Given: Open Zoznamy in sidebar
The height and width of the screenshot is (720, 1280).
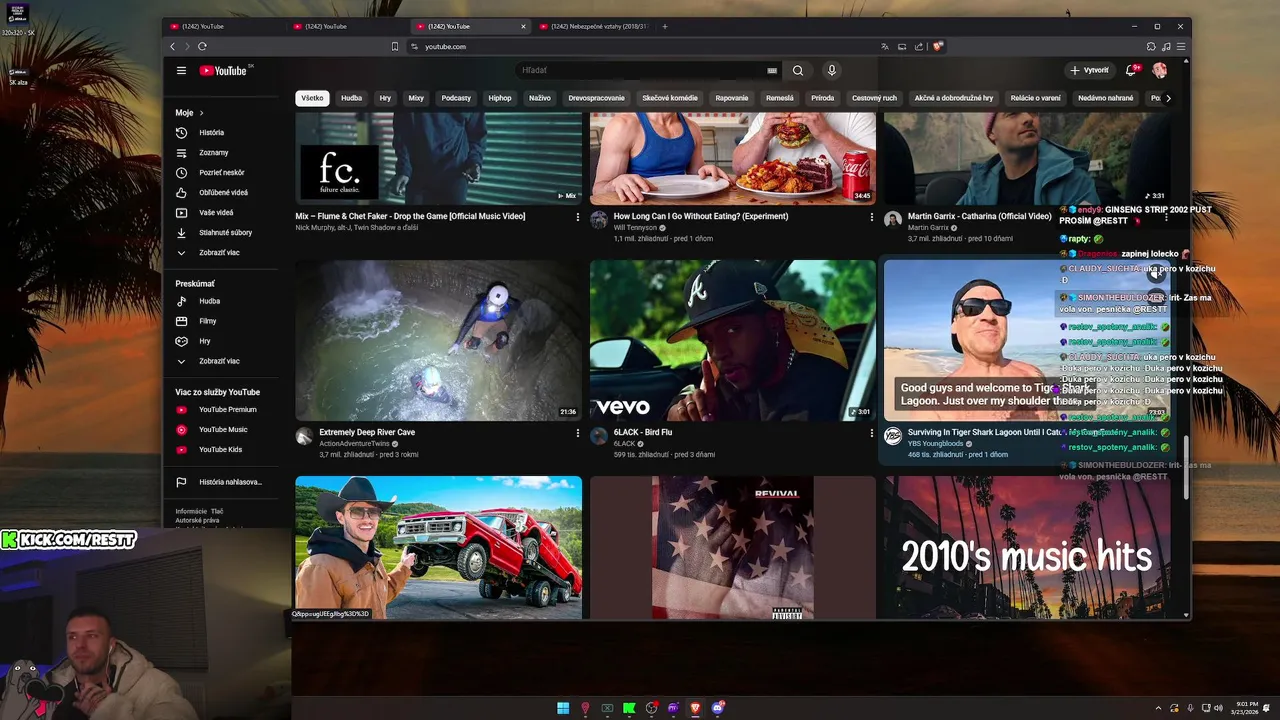Looking at the screenshot, I should click(x=218, y=153).
